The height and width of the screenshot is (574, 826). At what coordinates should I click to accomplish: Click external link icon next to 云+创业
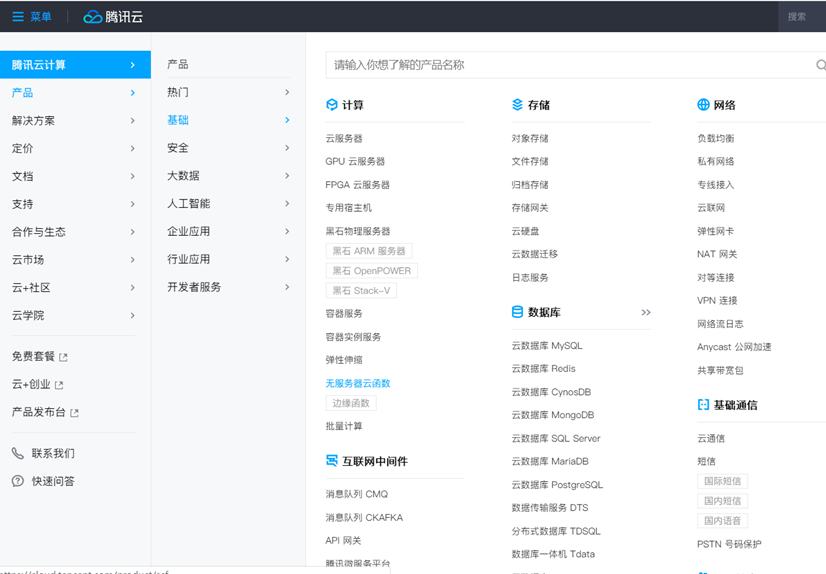click(59, 385)
